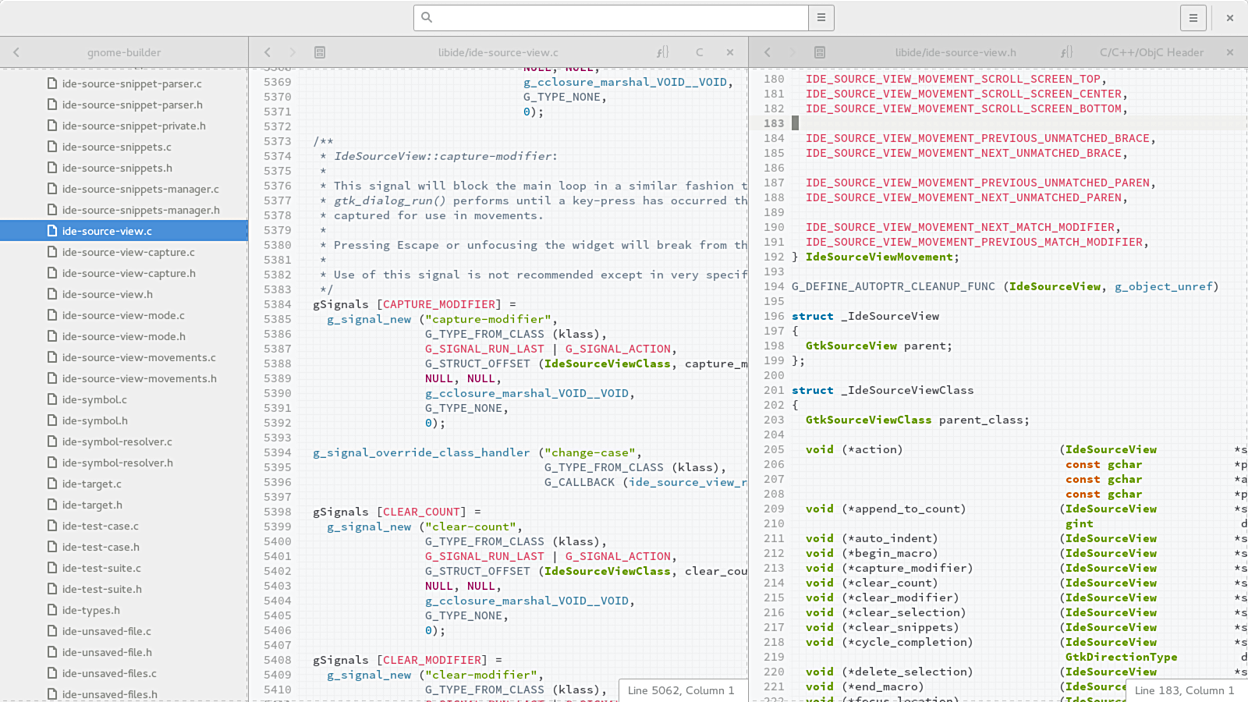Click the Line 5062, Column 1 position indicator
This screenshot has width=1248, height=702.
pyautogui.click(x=681, y=690)
